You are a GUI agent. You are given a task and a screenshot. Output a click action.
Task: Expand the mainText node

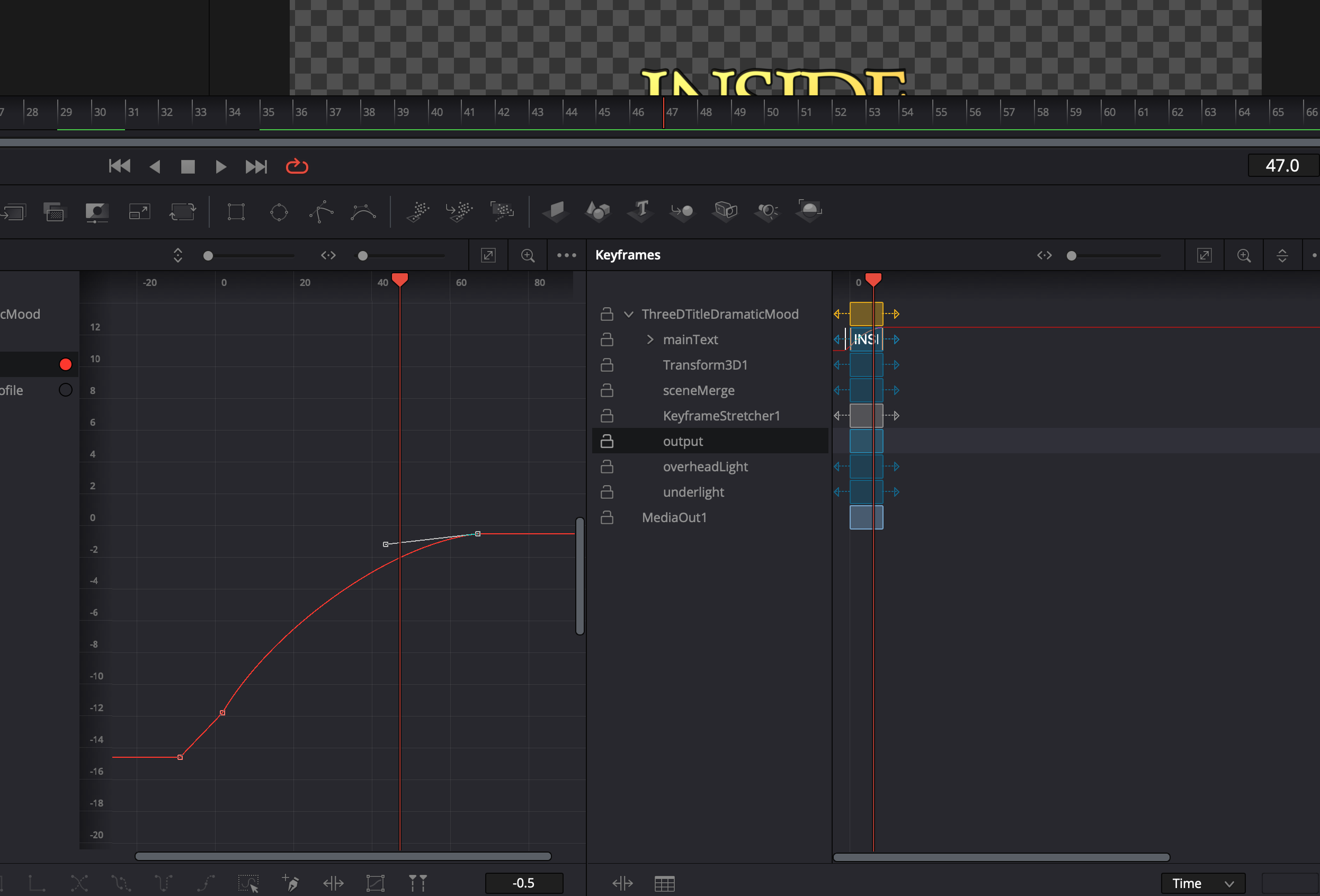(x=650, y=339)
